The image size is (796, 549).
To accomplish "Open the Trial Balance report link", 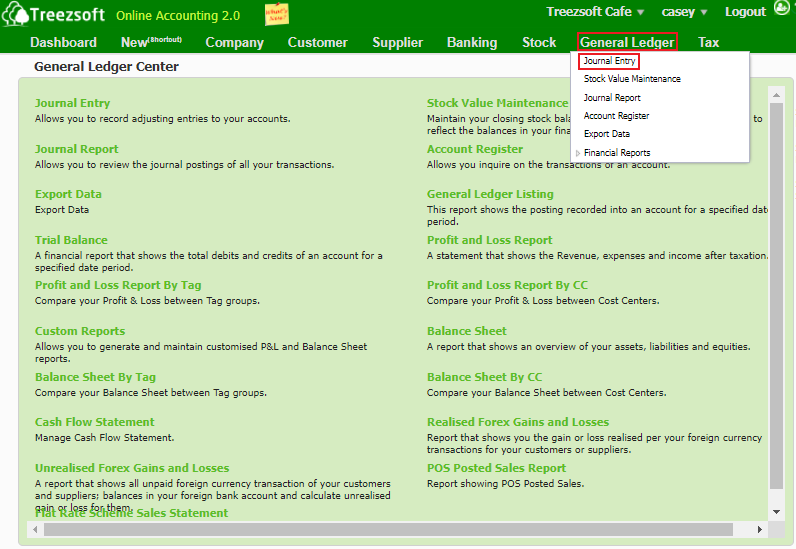I will pyautogui.click(x=71, y=240).
